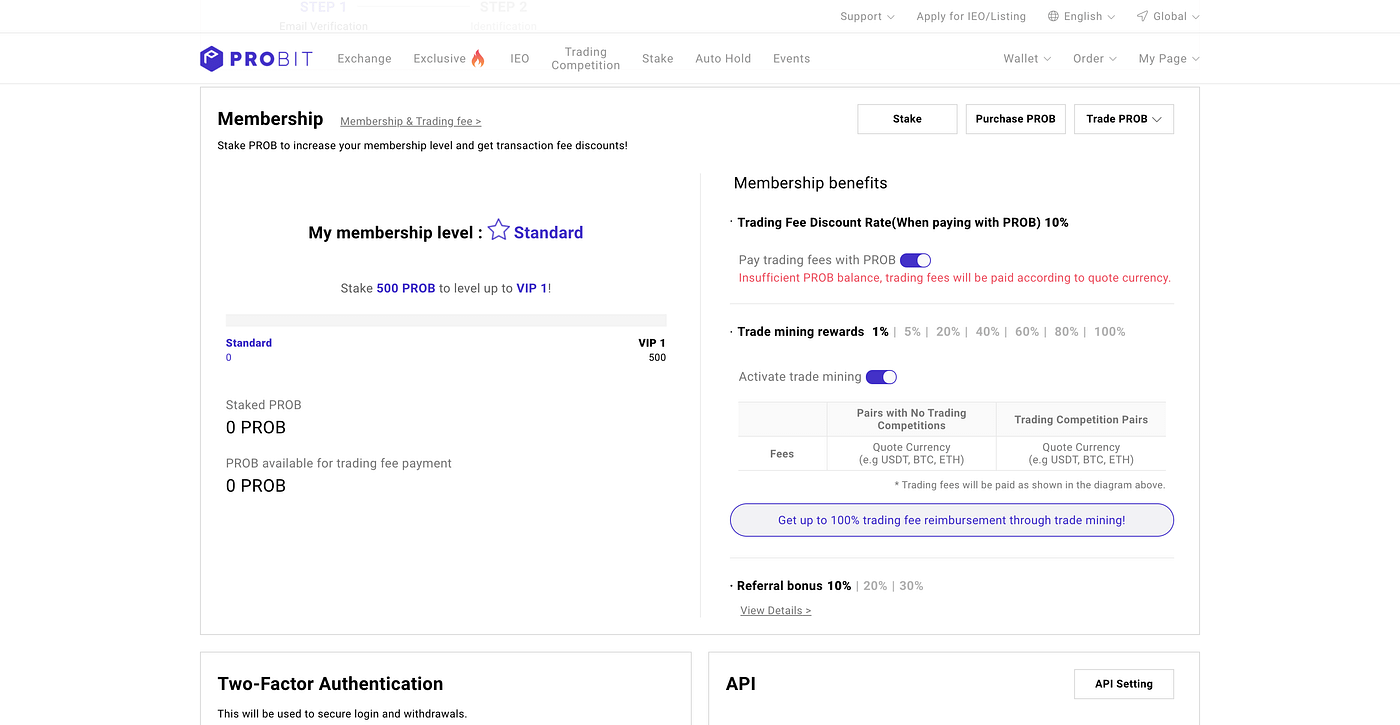The image size is (1400, 725).
Task: Navigate to Events
Action: click(792, 59)
